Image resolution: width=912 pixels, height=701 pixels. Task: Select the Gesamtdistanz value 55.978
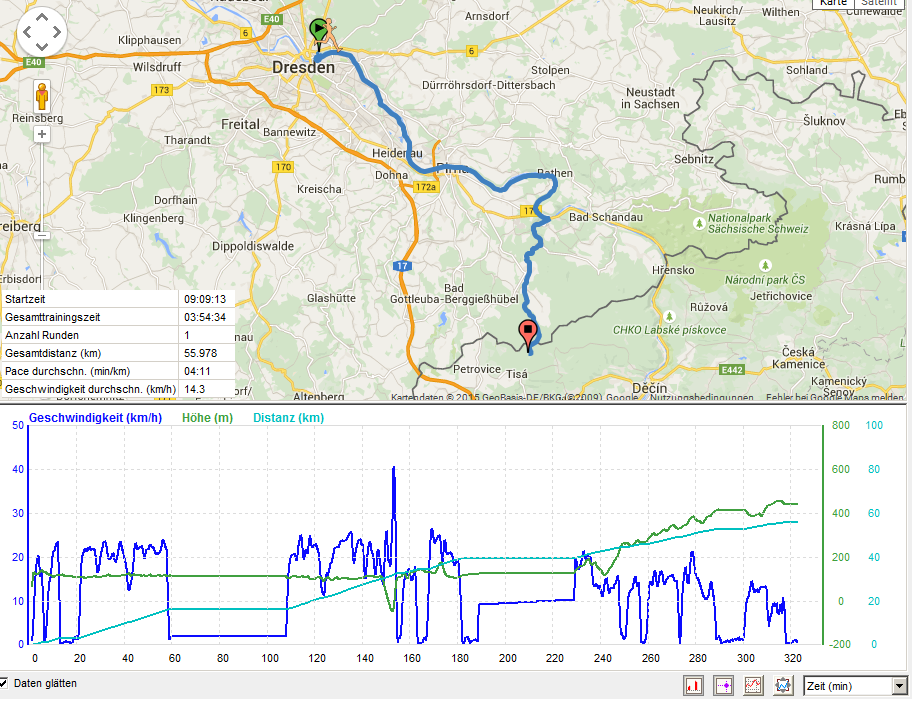[201, 353]
